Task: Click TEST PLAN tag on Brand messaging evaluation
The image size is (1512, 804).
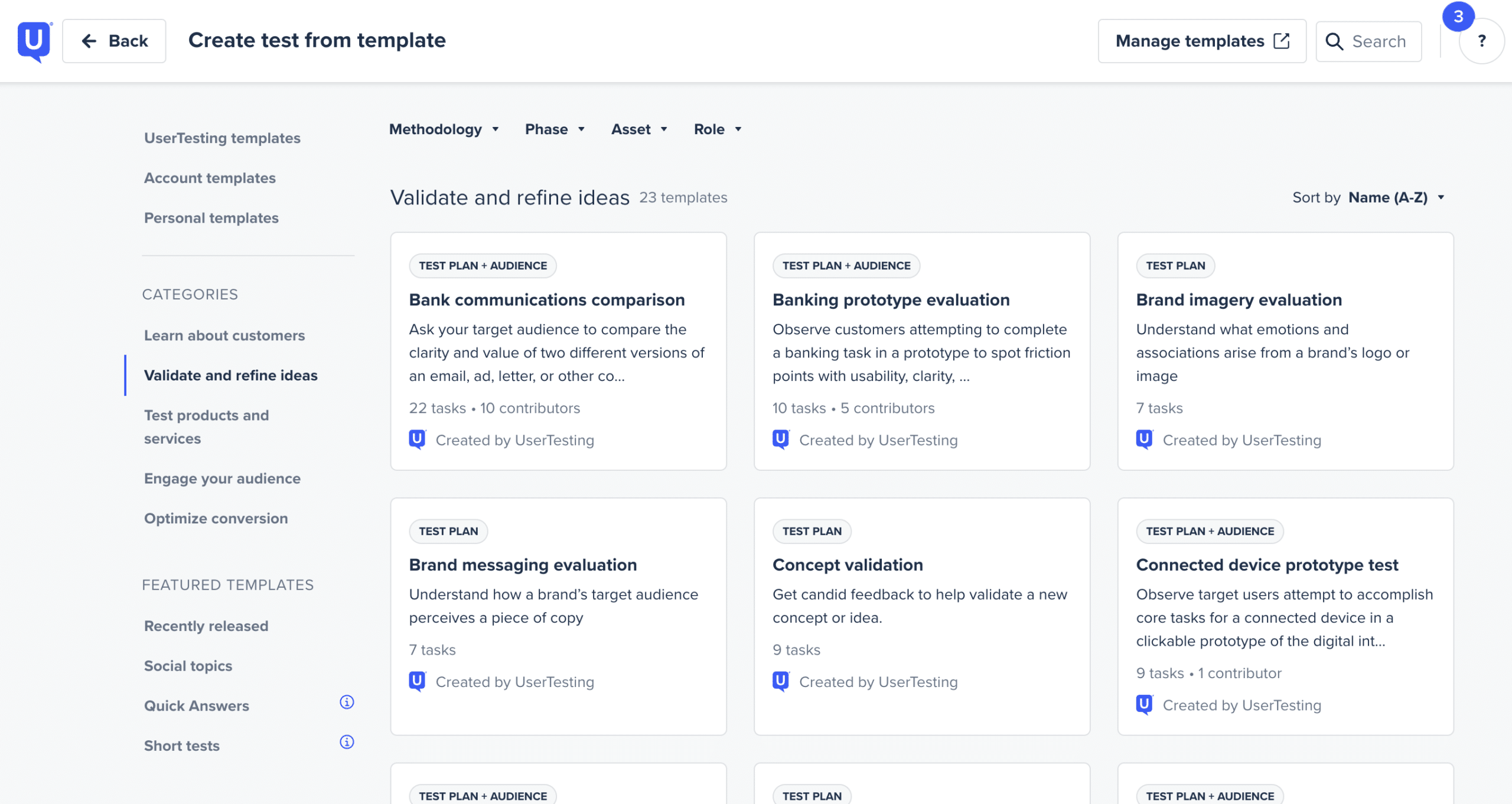Action: pyautogui.click(x=448, y=531)
